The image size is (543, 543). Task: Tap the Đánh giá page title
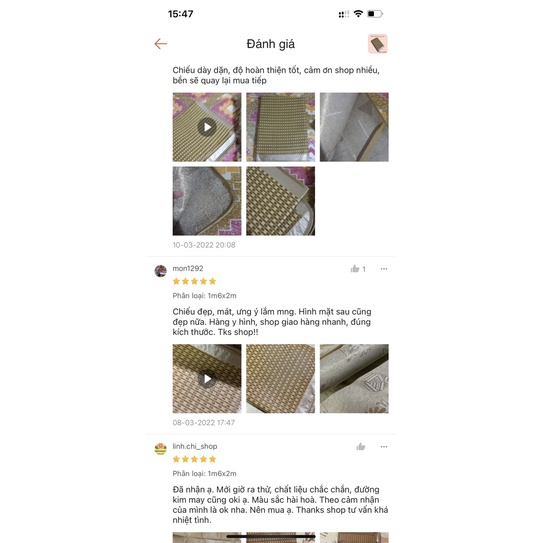[270, 44]
